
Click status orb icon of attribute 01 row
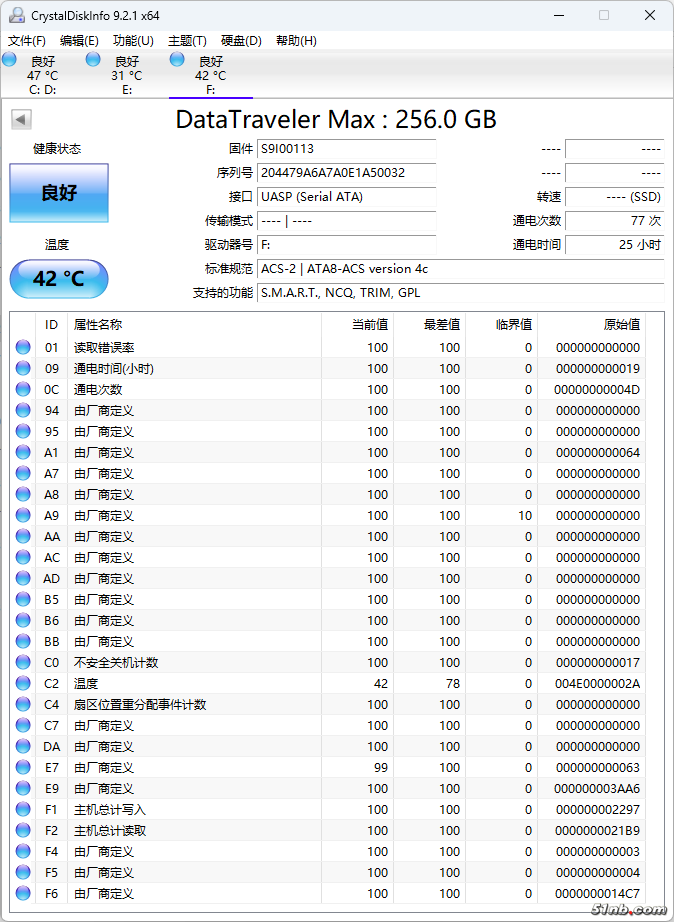coord(23,348)
